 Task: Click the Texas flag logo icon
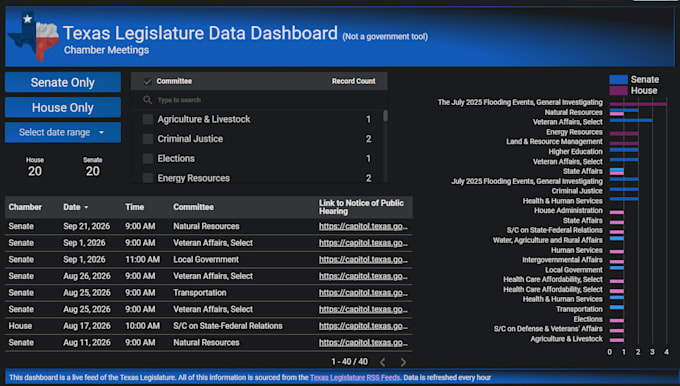point(34,36)
